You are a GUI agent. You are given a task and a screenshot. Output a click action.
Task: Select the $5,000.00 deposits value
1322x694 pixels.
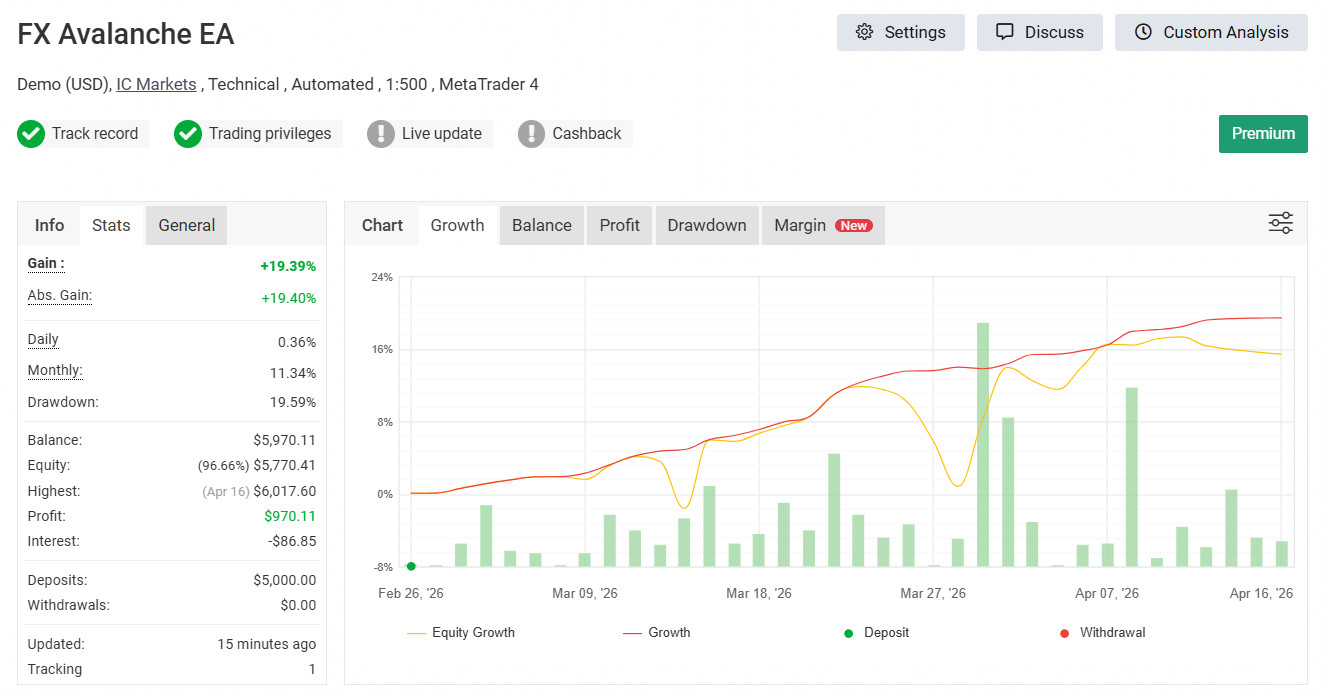point(285,580)
